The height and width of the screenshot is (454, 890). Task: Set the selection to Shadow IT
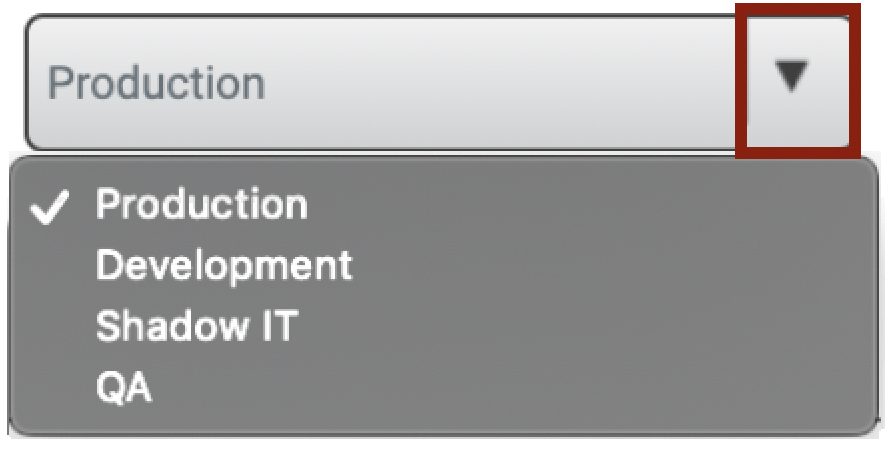point(196,326)
